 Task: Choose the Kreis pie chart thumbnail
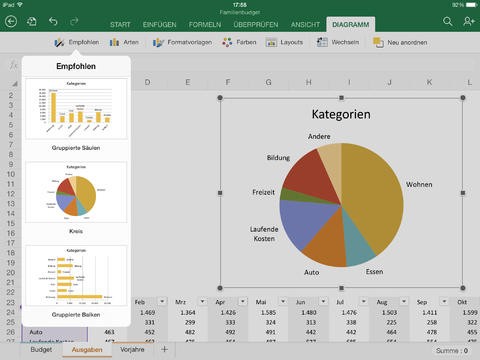pyautogui.click(x=76, y=192)
